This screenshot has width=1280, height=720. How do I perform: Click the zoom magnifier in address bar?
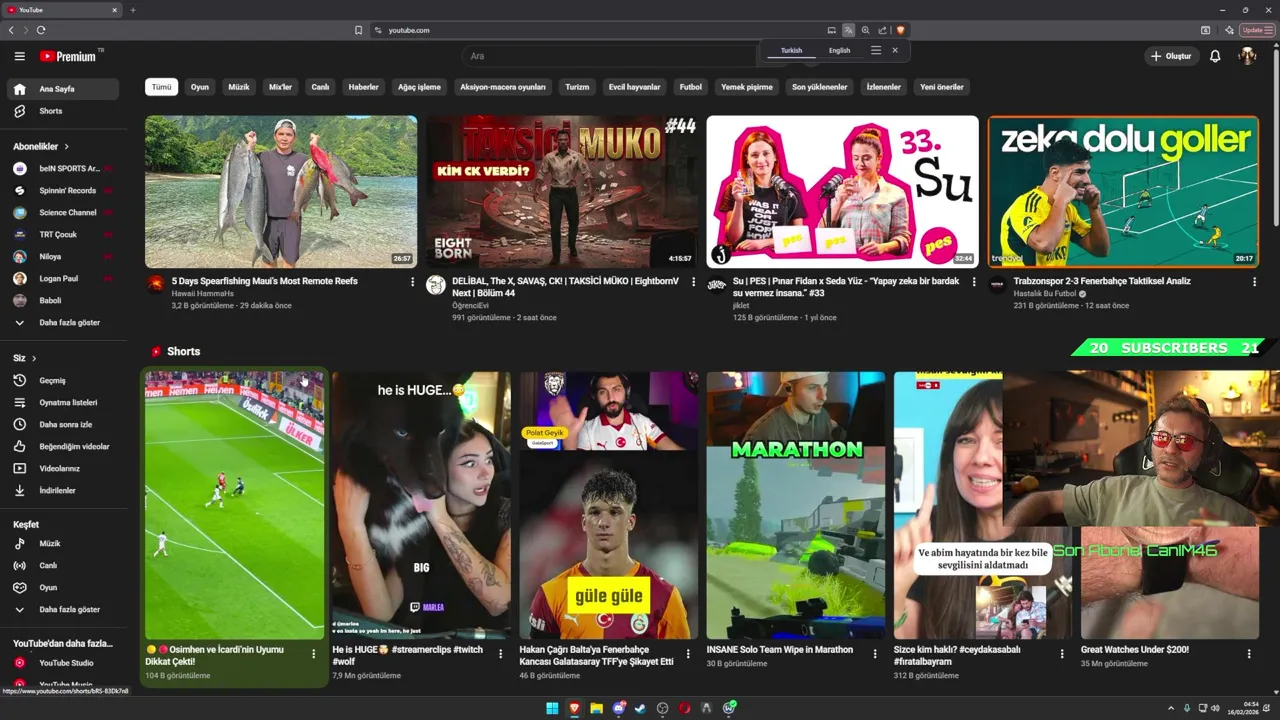(865, 30)
